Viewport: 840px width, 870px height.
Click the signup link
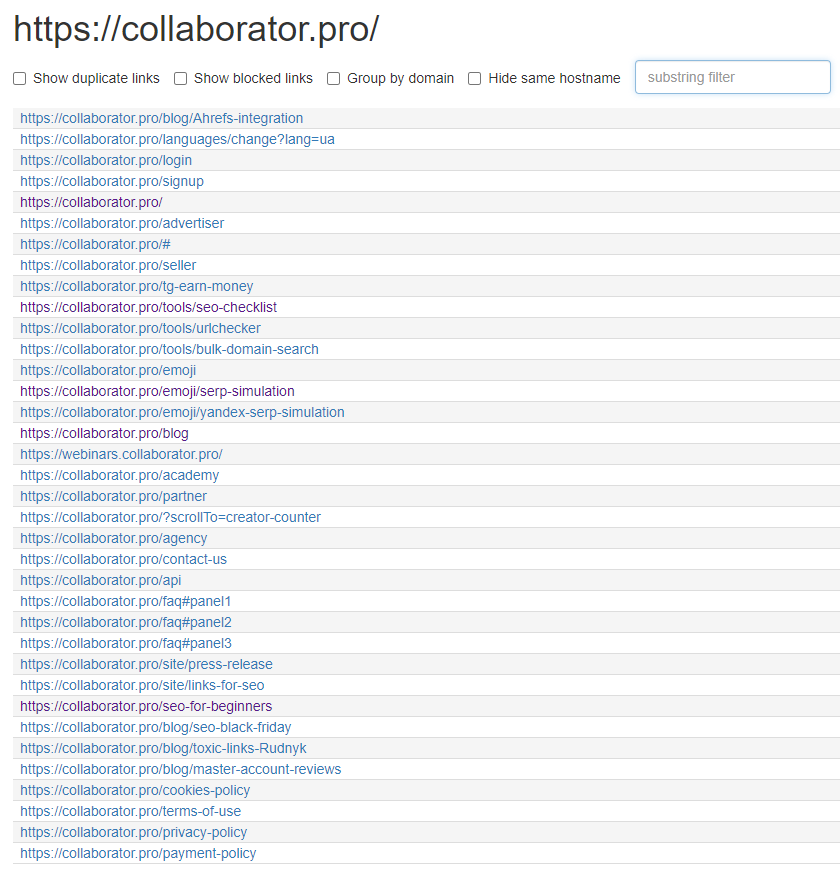pyautogui.click(x=111, y=181)
